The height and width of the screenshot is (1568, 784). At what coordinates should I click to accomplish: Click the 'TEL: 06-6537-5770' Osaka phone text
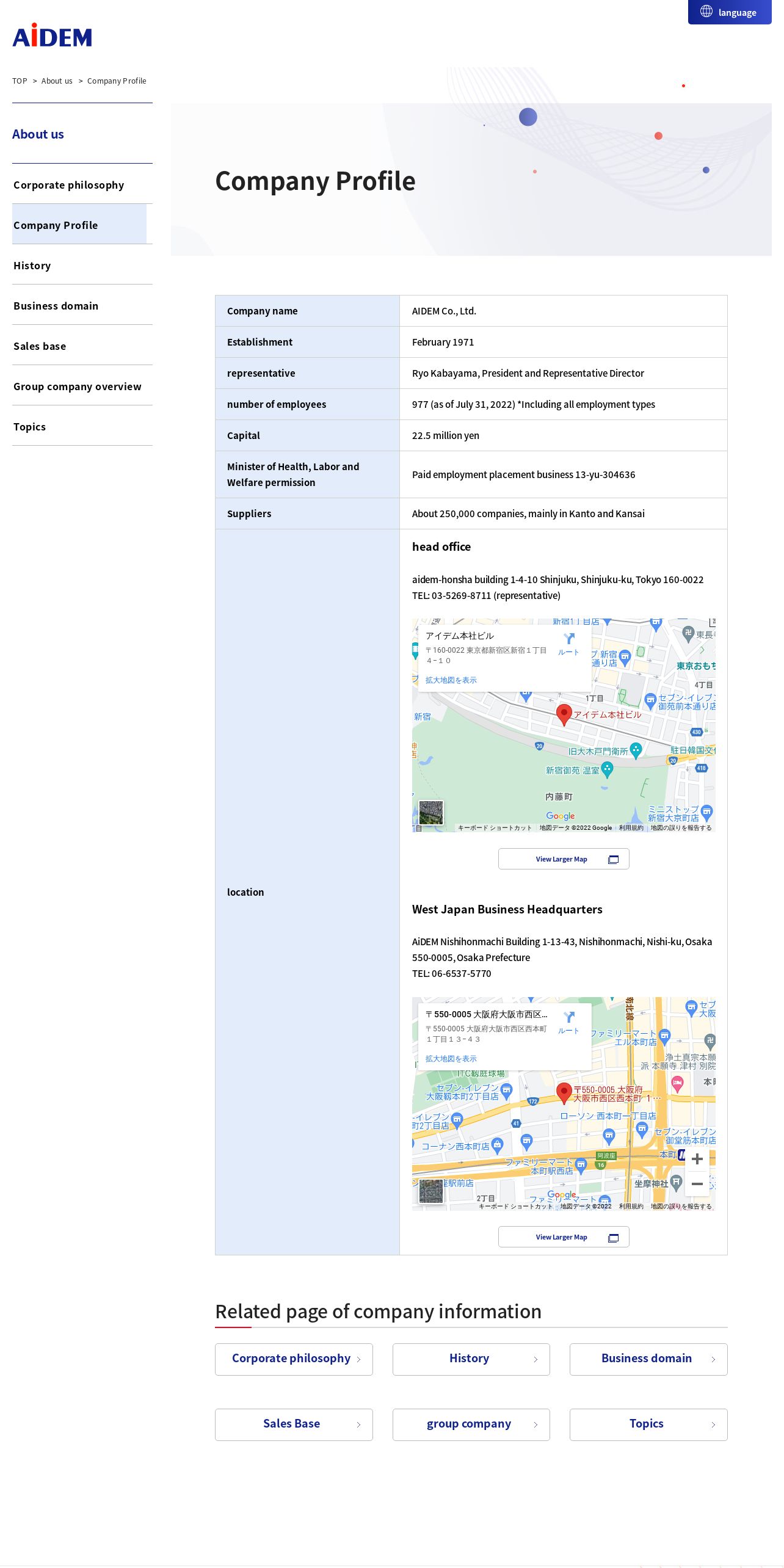click(x=452, y=973)
